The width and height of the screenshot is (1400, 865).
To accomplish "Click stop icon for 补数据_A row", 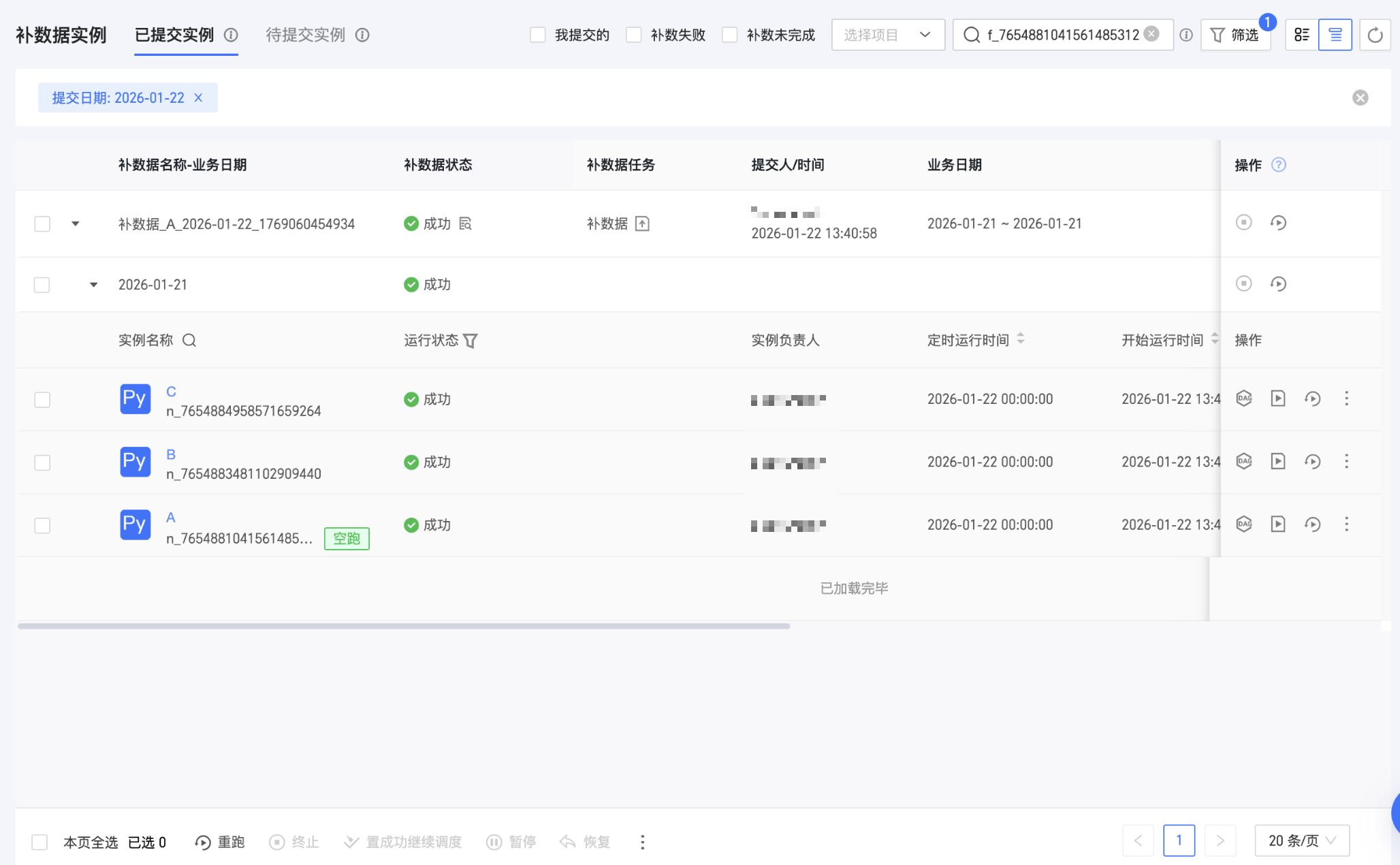I will point(1243,223).
